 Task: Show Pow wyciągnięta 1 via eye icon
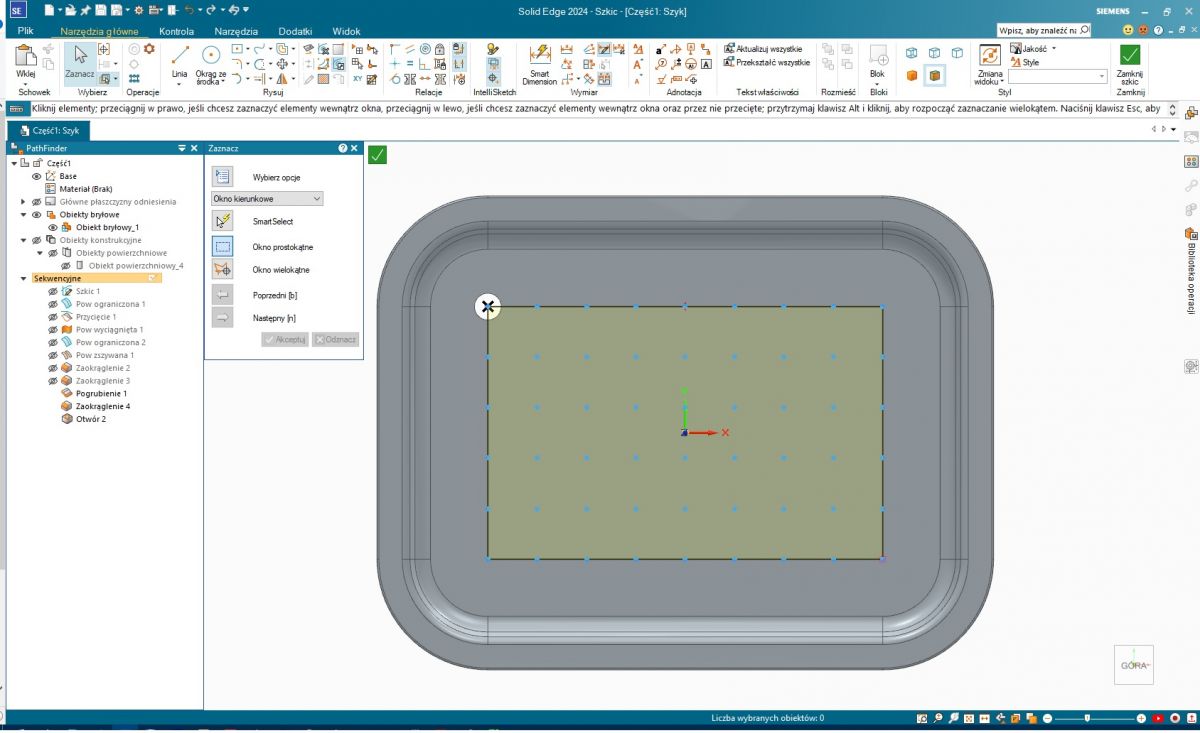coord(54,329)
